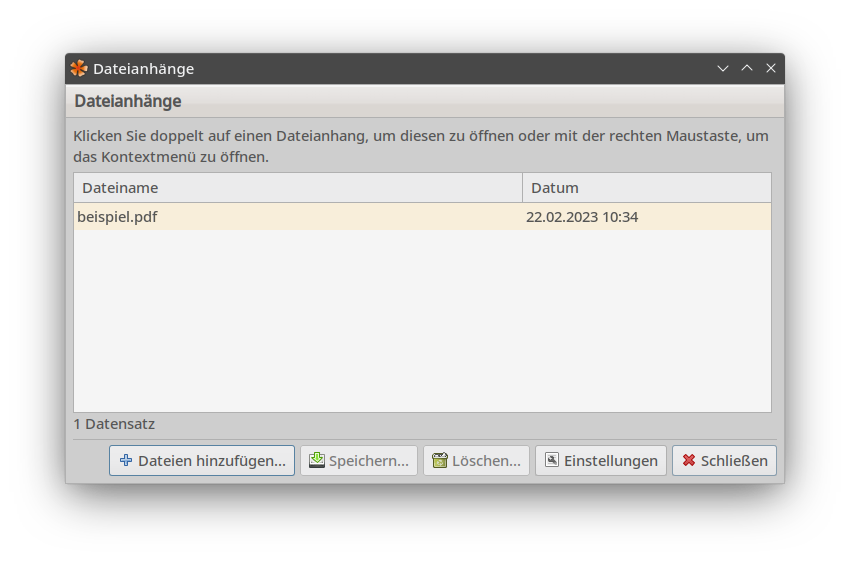Click the Dateianhänge window title text

(x=144, y=69)
